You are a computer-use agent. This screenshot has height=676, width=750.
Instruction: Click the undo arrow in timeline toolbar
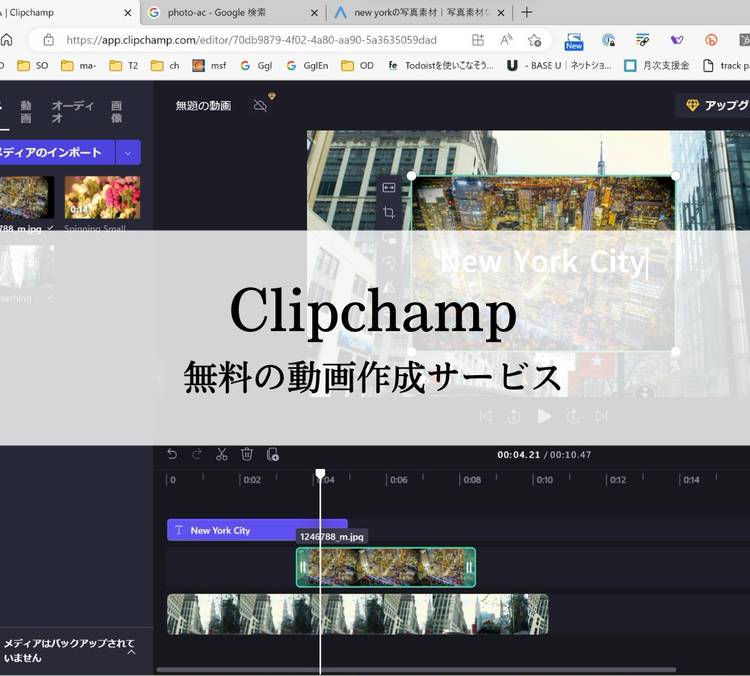pyautogui.click(x=172, y=454)
